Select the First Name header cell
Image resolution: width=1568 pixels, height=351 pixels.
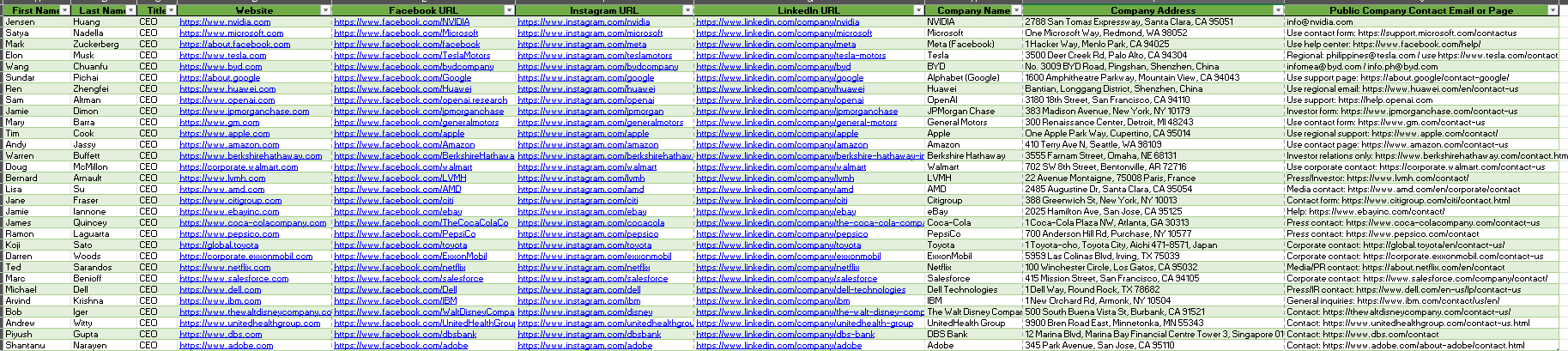[x=38, y=10]
